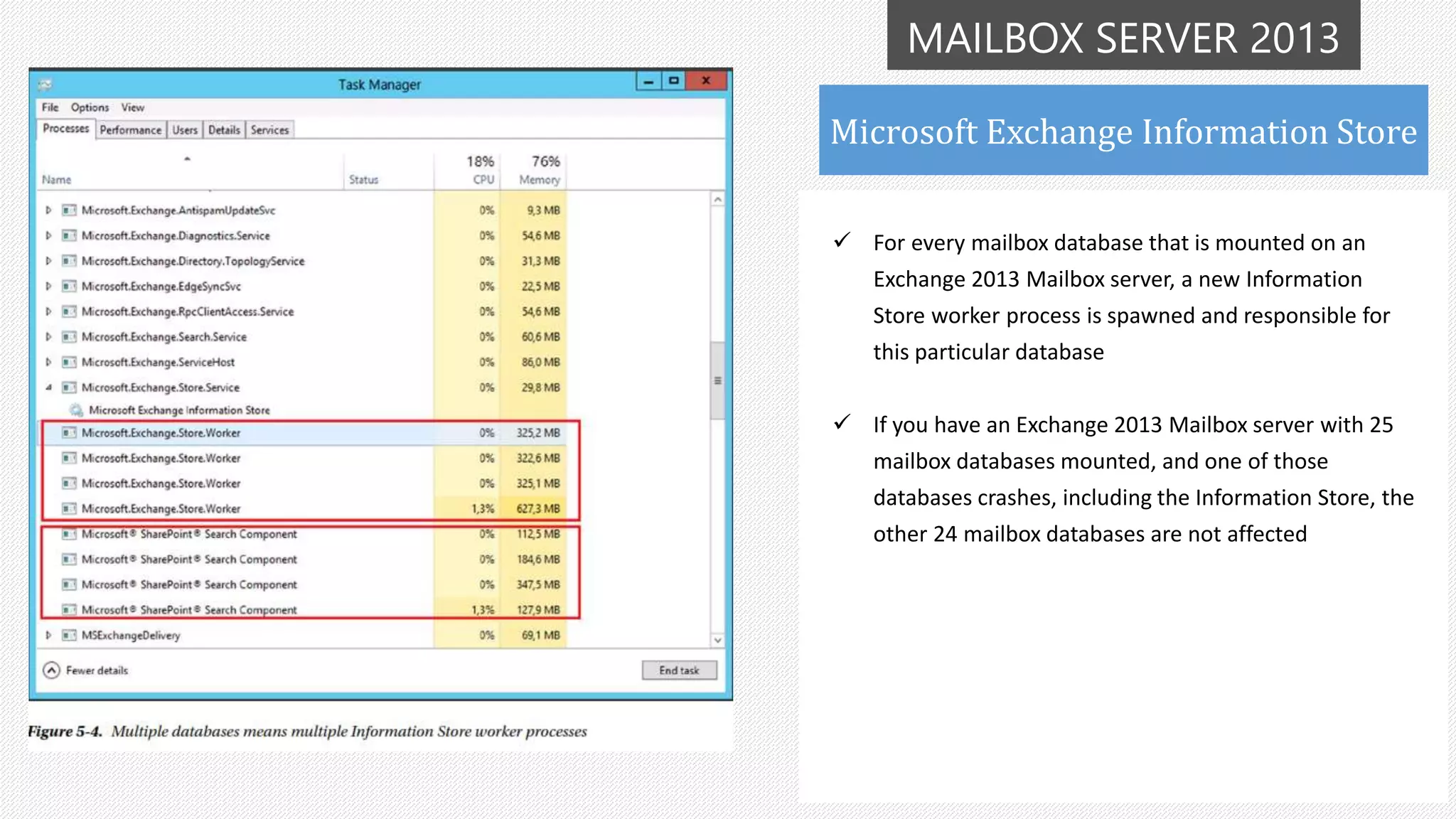Switch to the Services tab
This screenshot has width=1456, height=819.
[269, 130]
